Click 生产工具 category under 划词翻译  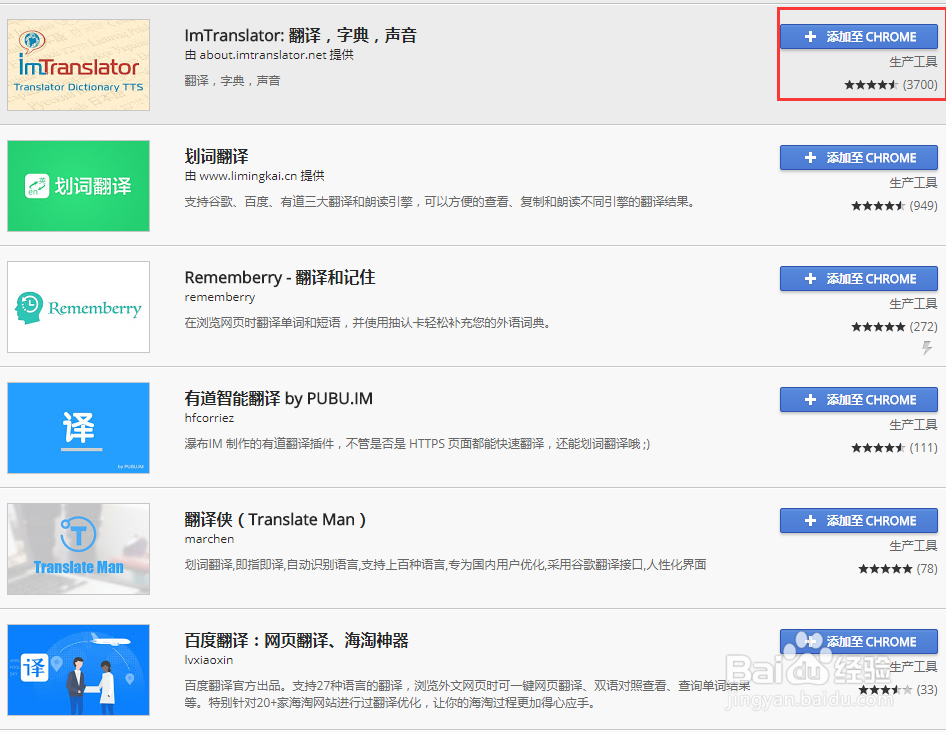point(913,183)
